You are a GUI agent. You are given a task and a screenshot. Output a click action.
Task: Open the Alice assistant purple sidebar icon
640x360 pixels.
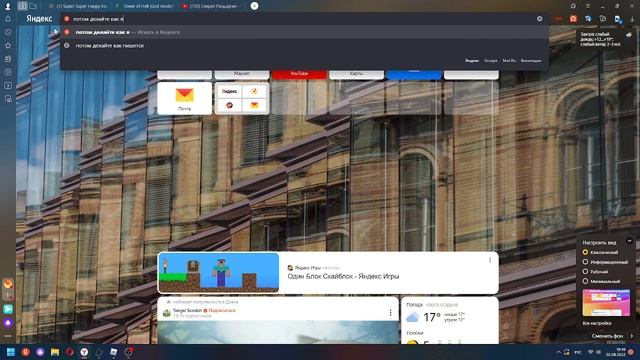click(8, 322)
